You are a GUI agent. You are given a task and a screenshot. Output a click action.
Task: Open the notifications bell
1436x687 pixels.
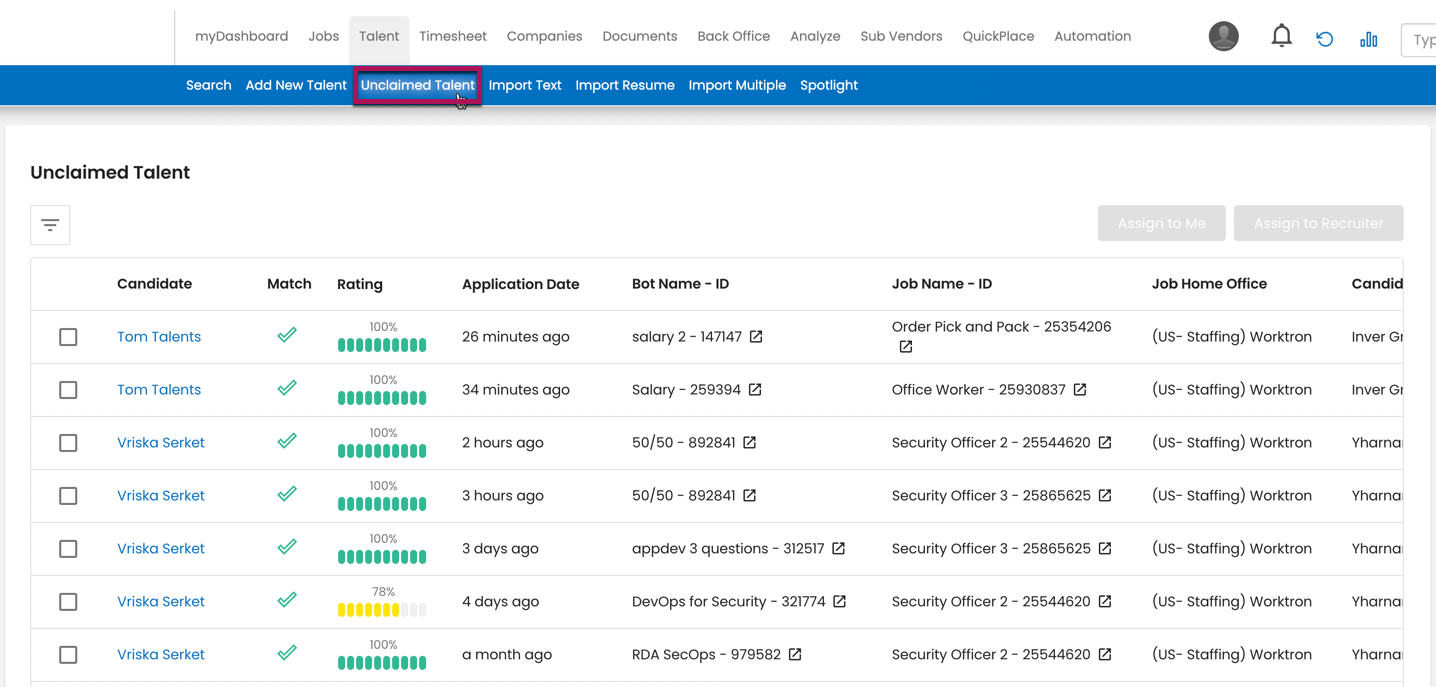[x=1281, y=36]
